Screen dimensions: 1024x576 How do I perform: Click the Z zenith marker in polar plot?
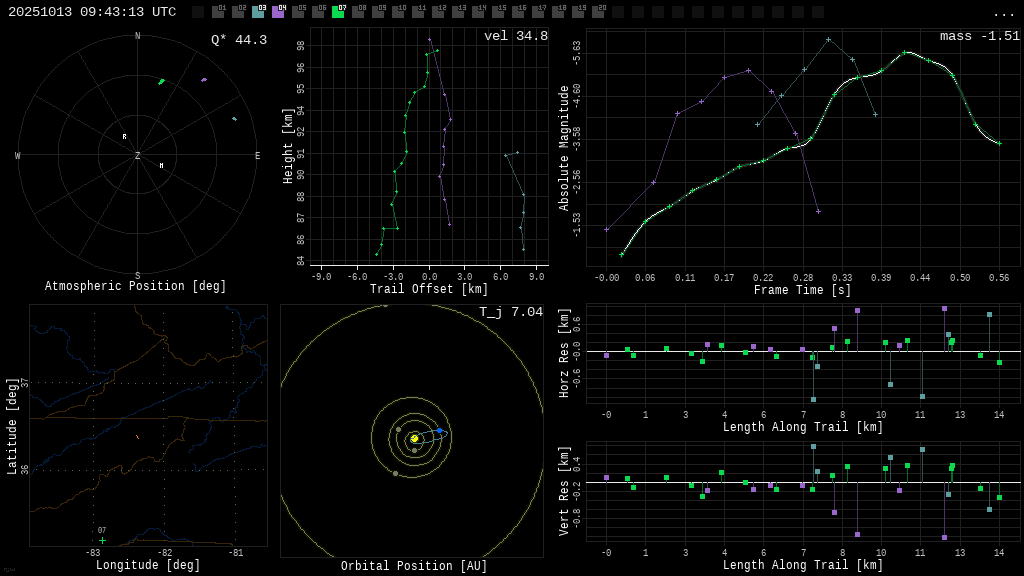point(138,156)
